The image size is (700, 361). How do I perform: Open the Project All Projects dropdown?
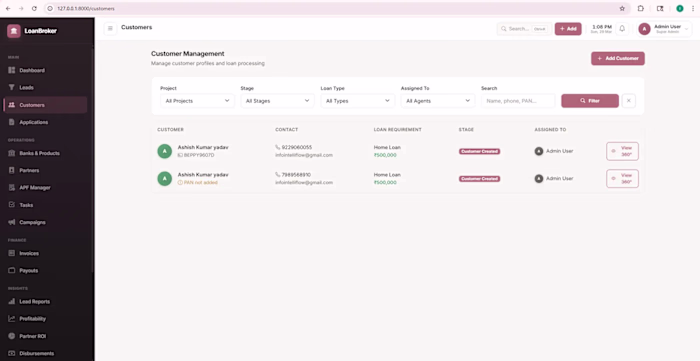tap(197, 101)
